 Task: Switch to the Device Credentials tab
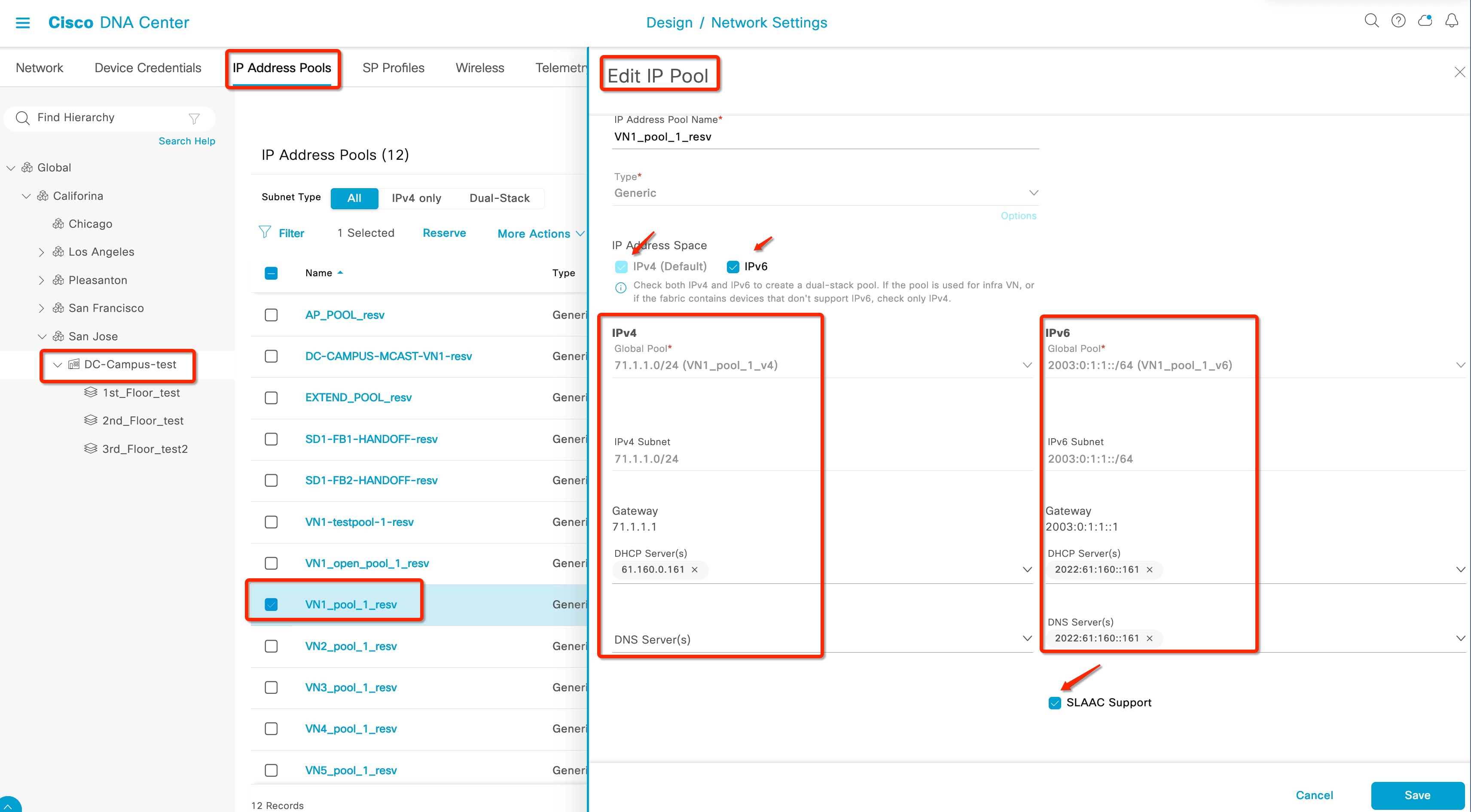147,67
